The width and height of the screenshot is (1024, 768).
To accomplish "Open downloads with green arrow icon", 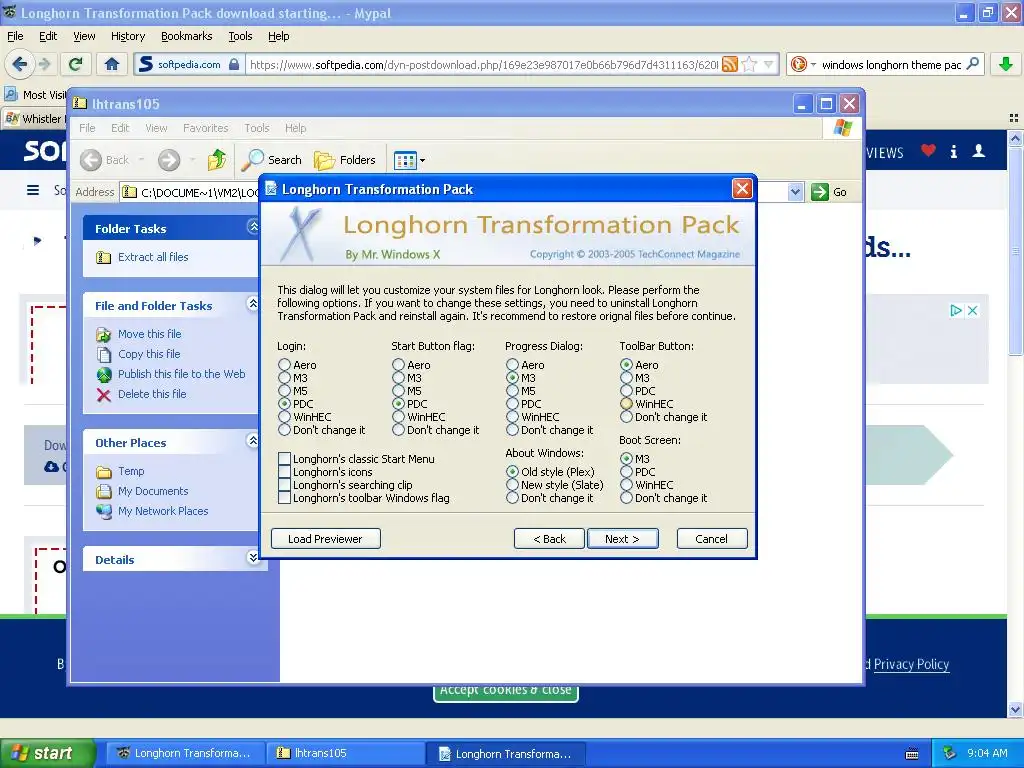I will 1006,64.
